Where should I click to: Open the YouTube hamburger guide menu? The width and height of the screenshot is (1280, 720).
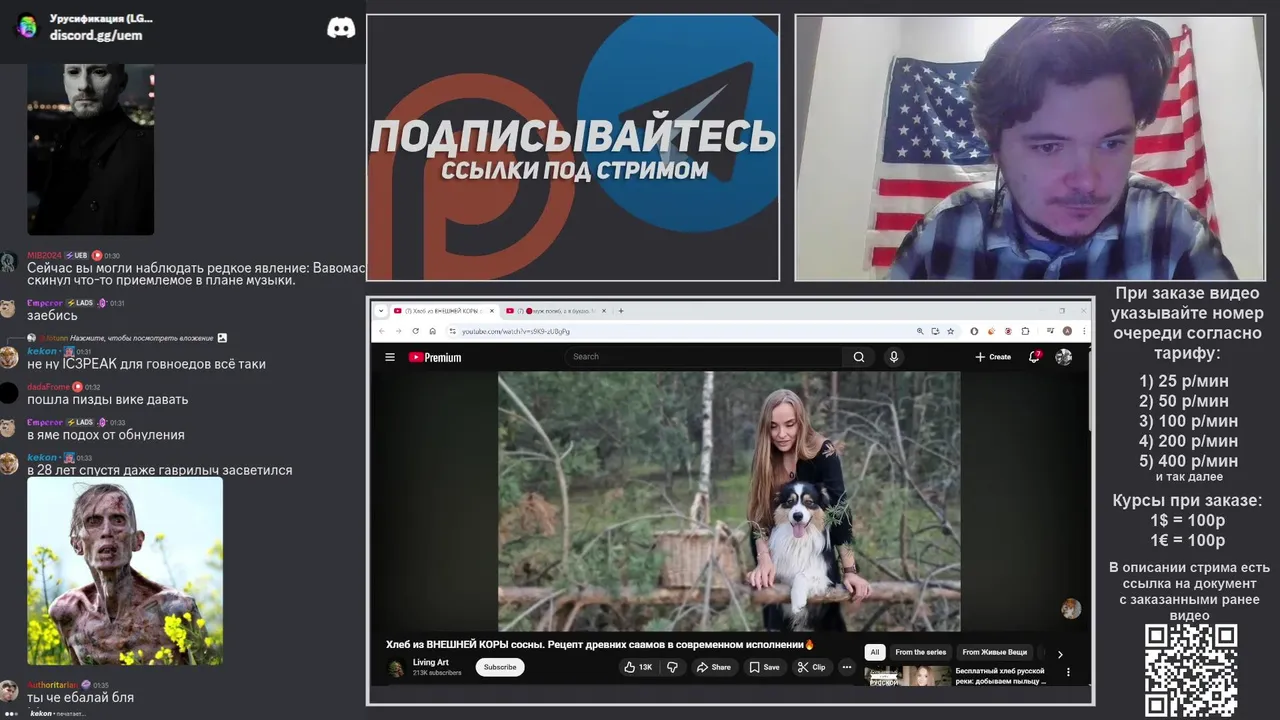(x=390, y=357)
